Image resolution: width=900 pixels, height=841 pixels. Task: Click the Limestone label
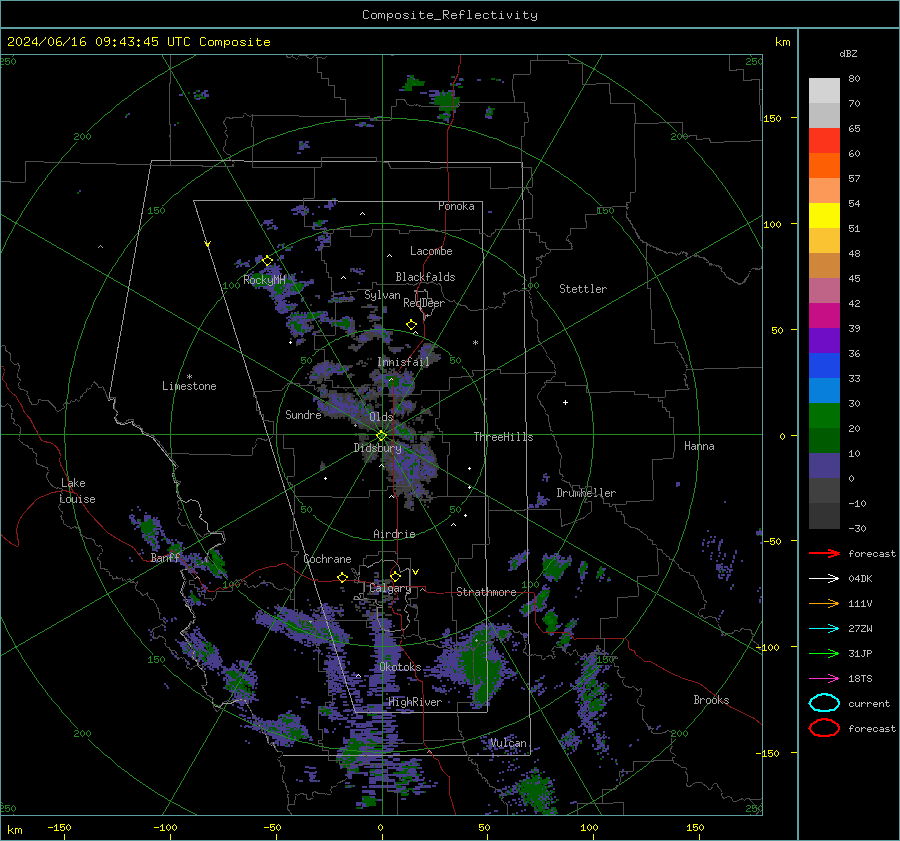click(189, 386)
